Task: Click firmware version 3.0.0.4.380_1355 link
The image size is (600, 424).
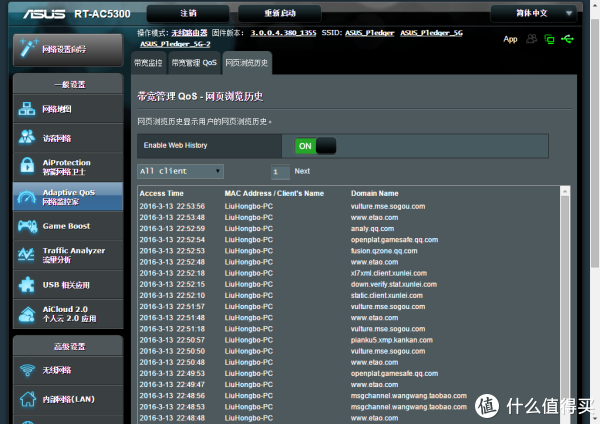Action: click(x=284, y=33)
